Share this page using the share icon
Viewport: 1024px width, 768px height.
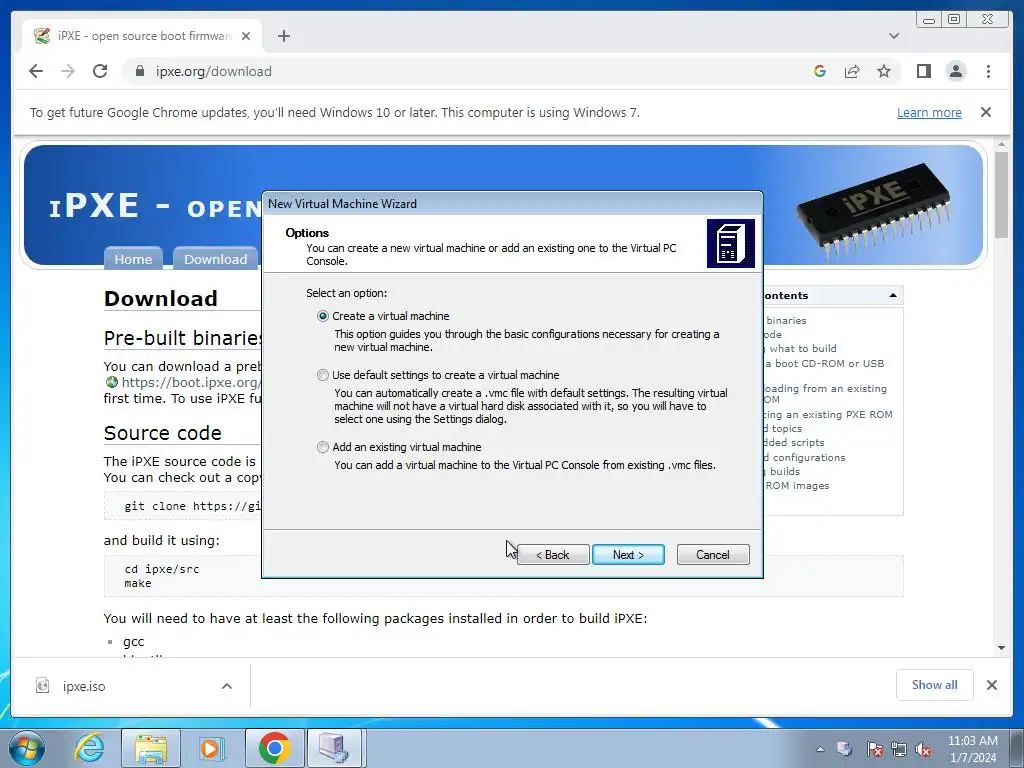point(852,71)
